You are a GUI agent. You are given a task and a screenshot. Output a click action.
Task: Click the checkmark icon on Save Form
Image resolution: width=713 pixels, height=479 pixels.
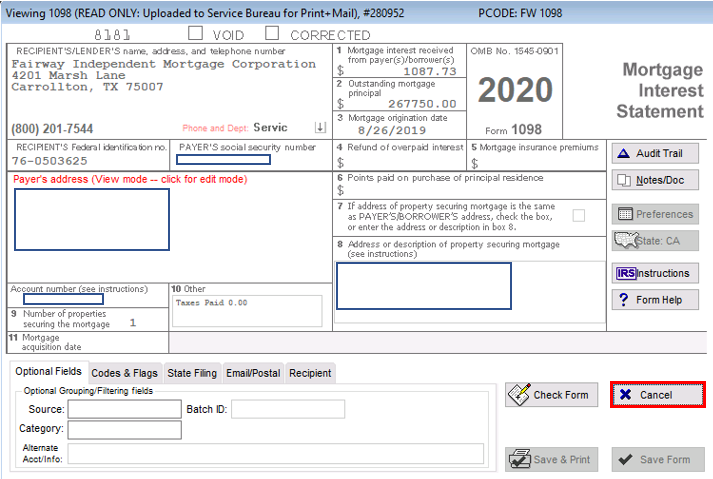625,459
